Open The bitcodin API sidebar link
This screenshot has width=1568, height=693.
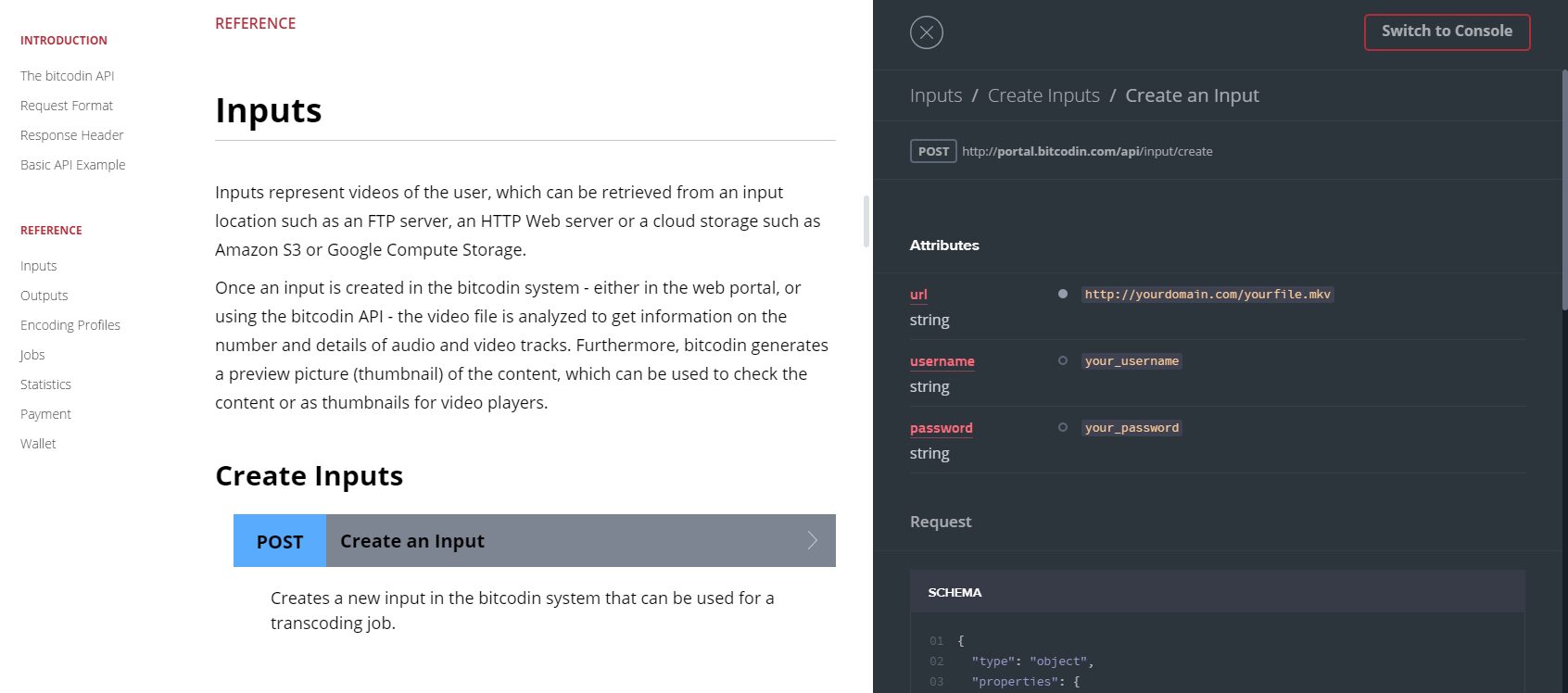(68, 76)
